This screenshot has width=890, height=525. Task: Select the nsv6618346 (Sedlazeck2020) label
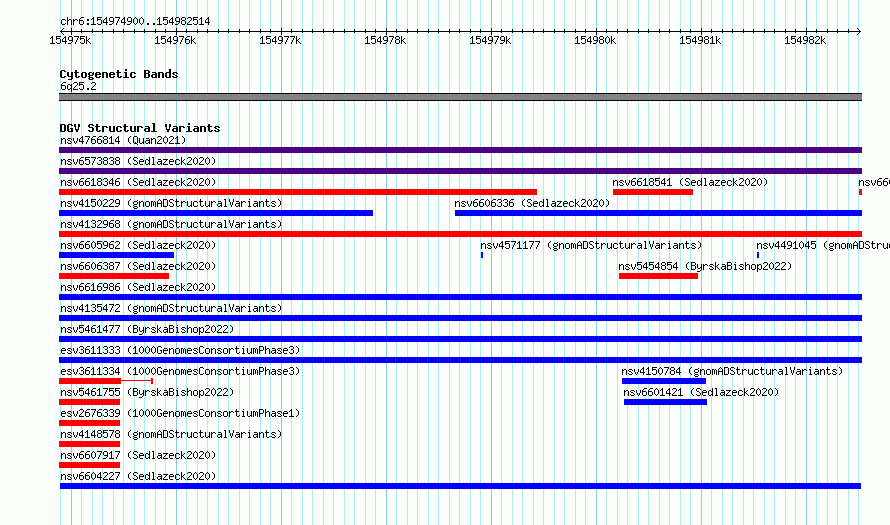138,182
